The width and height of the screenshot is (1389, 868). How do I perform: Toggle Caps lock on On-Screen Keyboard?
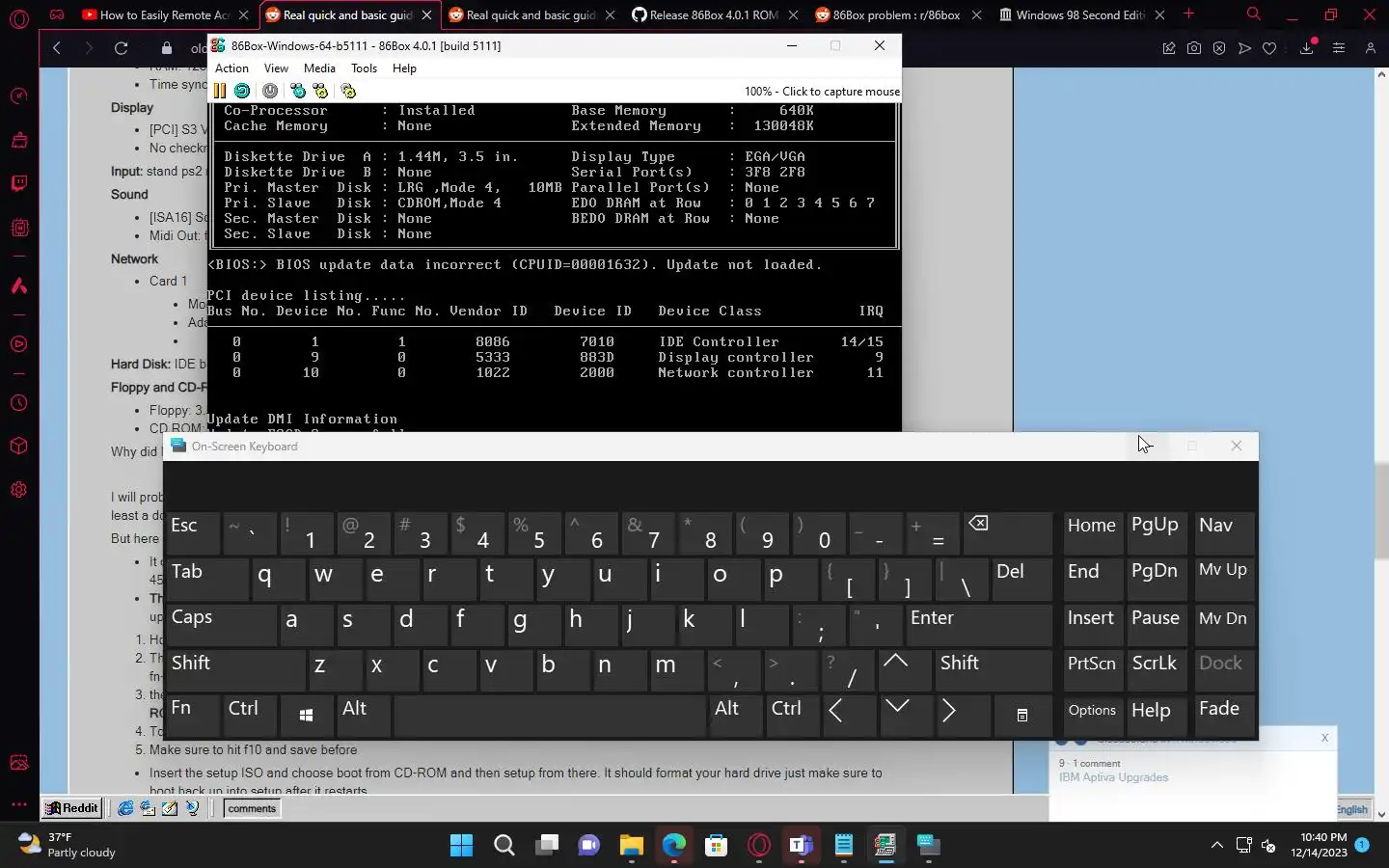point(221,625)
